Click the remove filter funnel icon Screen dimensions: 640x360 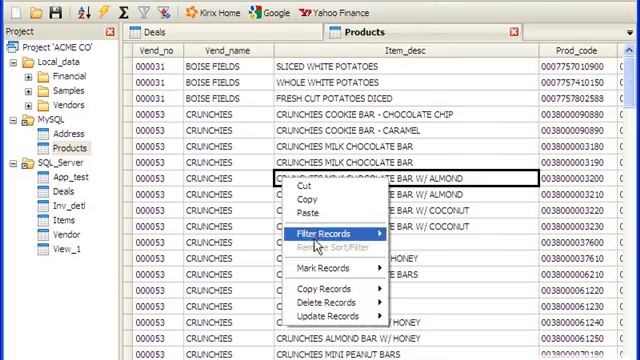coord(164,13)
